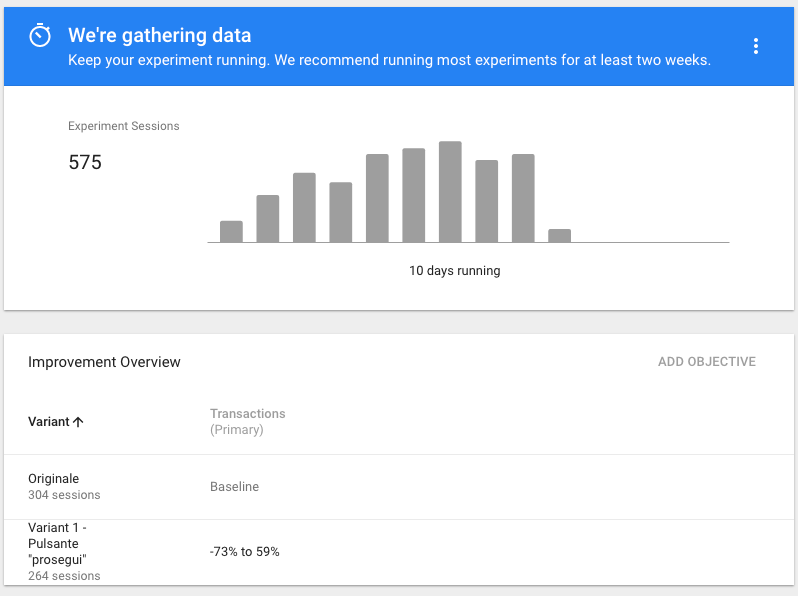Open the three-dot more options menu
Screen dimensions: 798x596
[756, 46]
